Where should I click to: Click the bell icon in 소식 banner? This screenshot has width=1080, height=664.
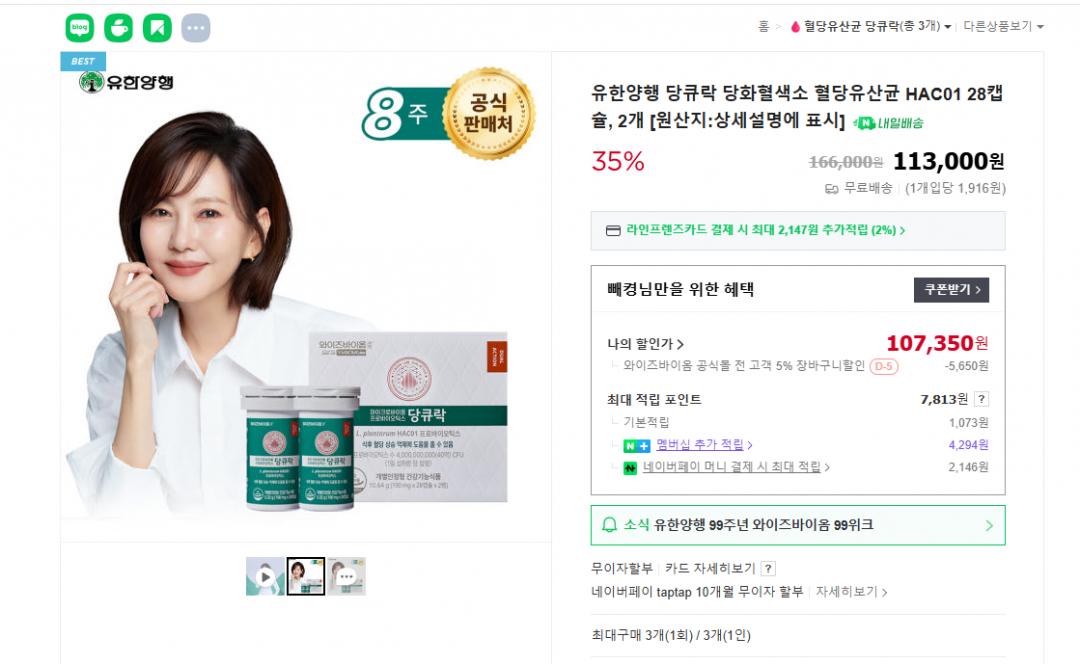click(609, 525)
